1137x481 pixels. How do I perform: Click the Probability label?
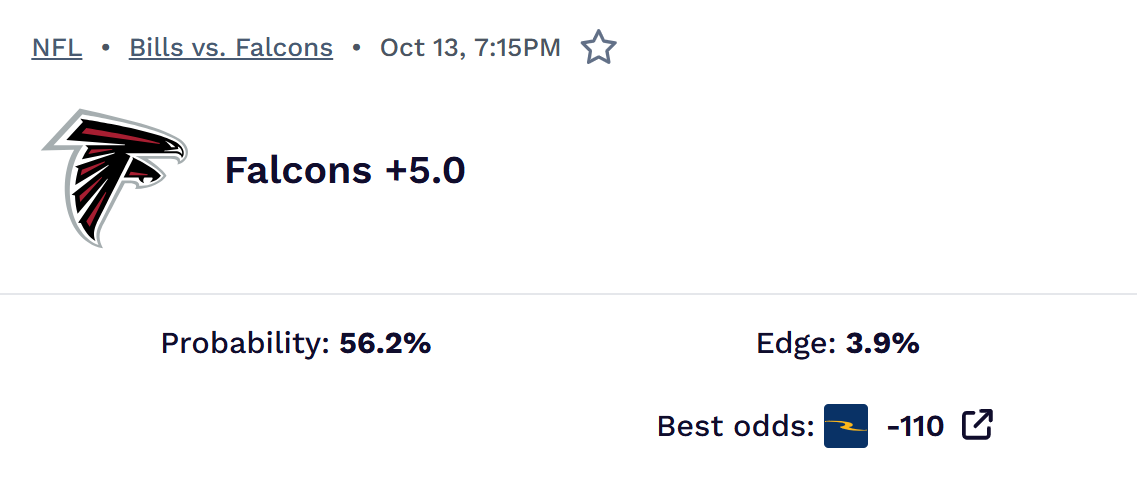pos(245,344)
